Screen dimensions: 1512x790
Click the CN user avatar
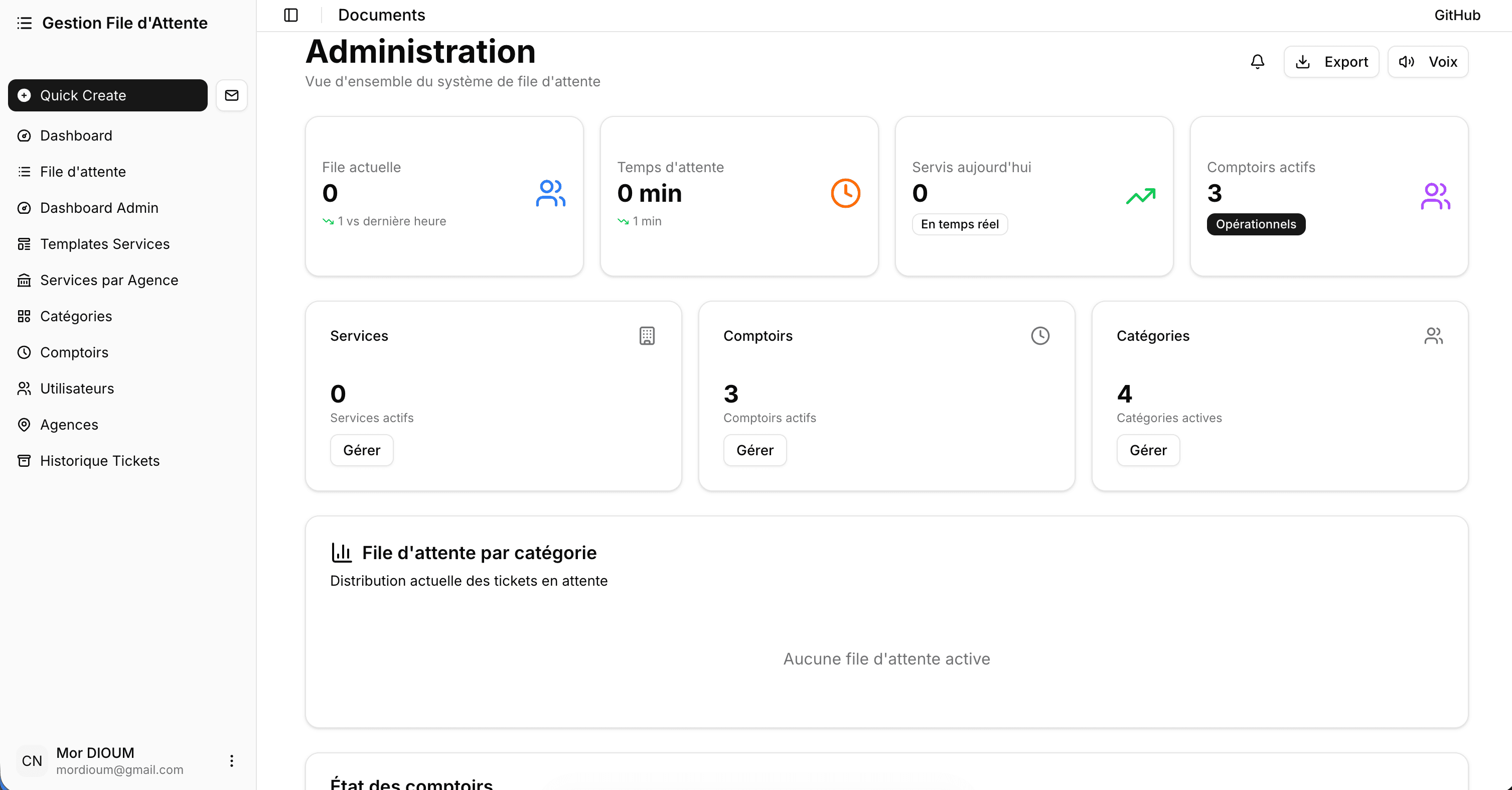pos(31,760)
